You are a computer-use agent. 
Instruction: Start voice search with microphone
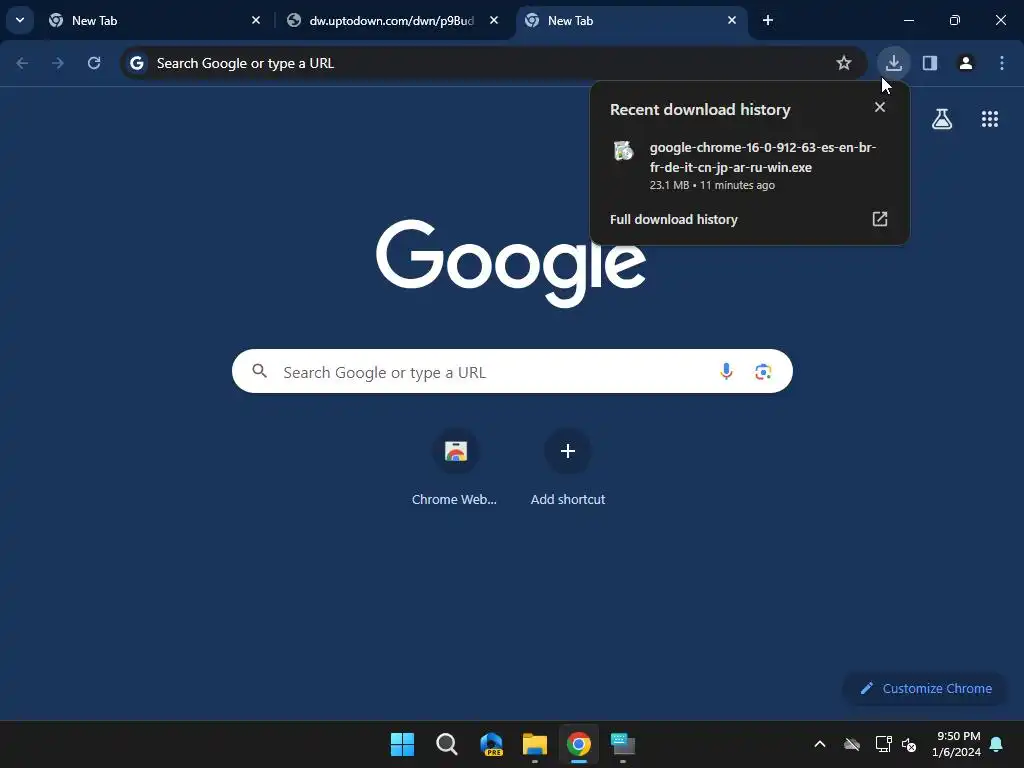(x=726, y=372)
